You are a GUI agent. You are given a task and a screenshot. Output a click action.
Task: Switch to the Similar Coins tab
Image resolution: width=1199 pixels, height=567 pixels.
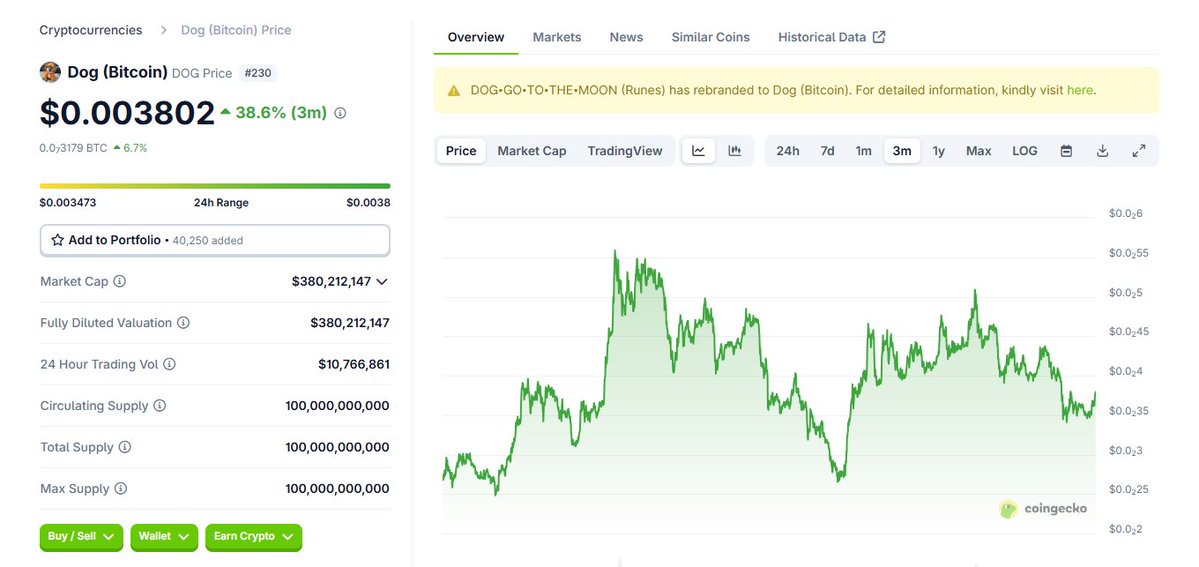(710, 37)
